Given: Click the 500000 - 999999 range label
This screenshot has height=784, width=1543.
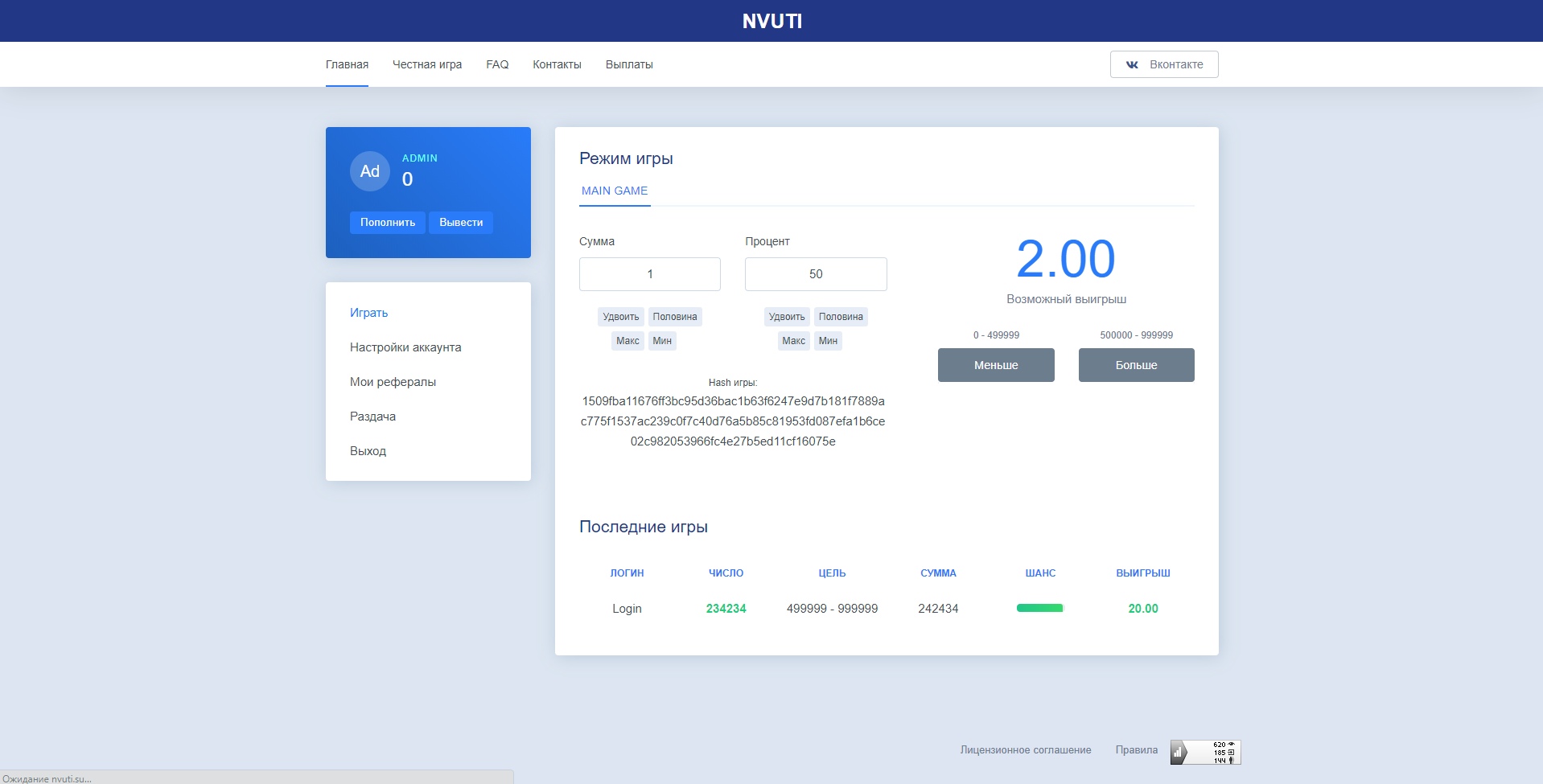Looking at the screenshot, I should [1136, 335].
